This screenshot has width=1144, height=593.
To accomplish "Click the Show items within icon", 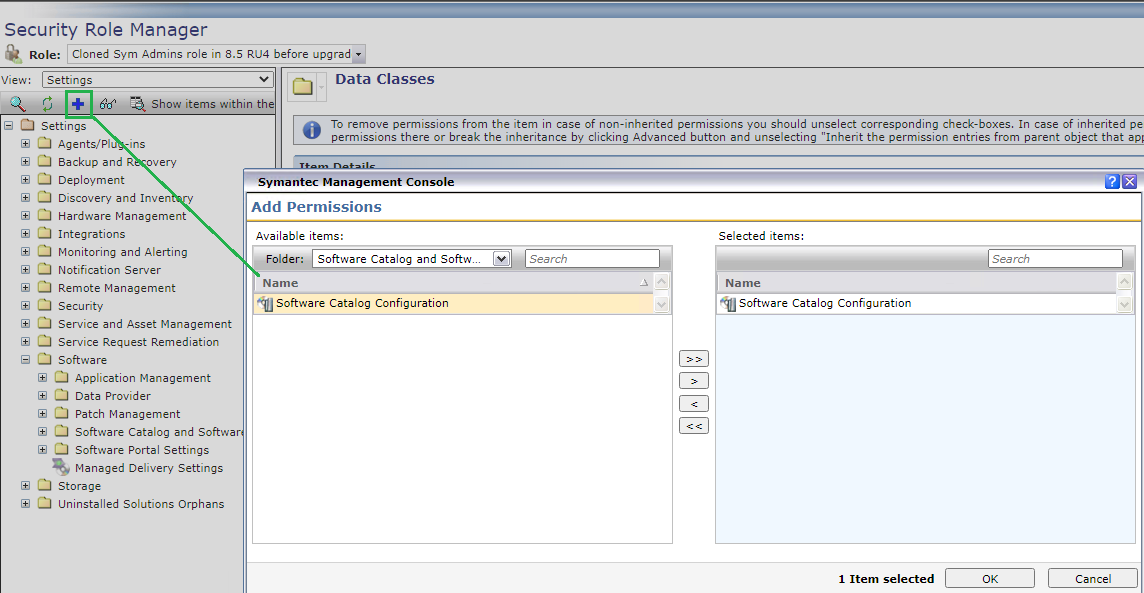I will click(x=138, y=103).
